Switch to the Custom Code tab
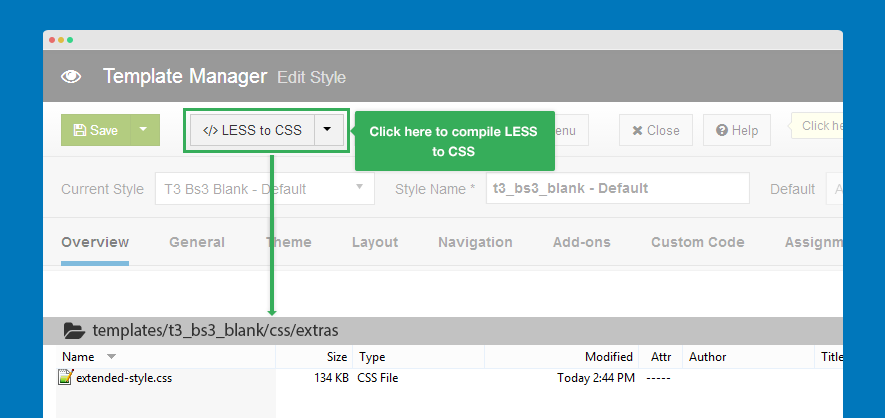 (697, 242)
